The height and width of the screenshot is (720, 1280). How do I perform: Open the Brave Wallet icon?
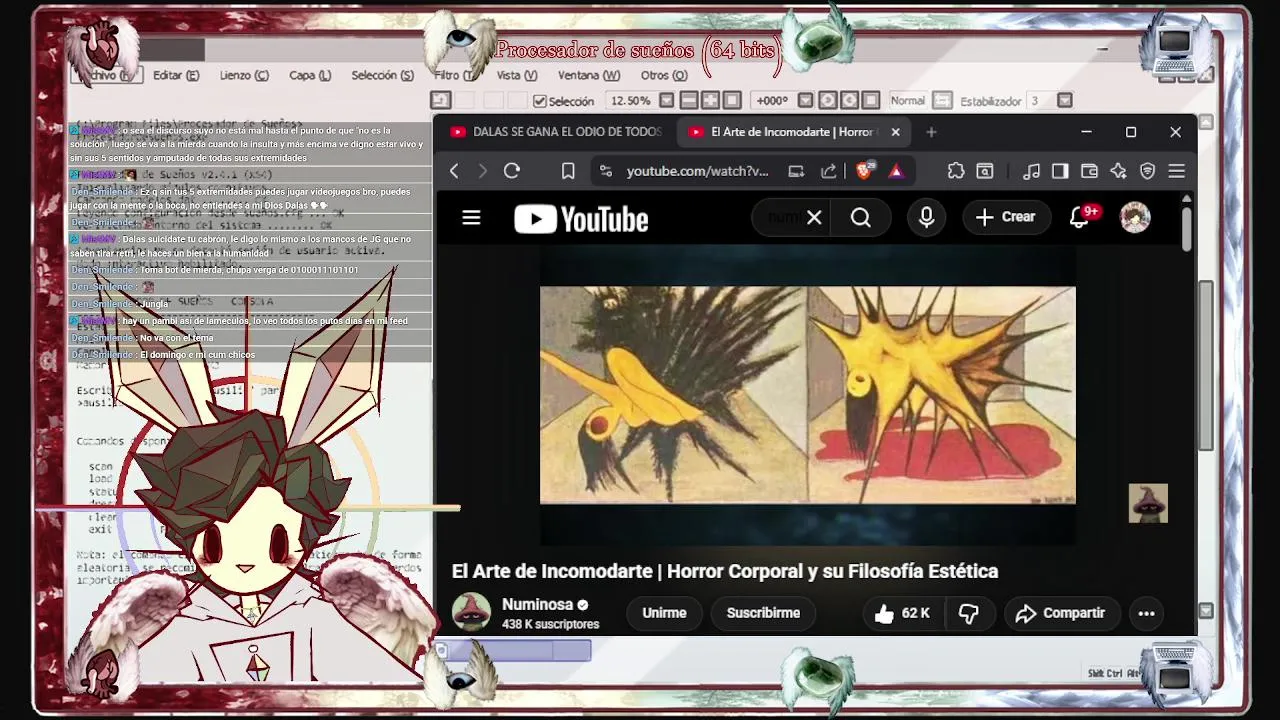(1089, 171)
